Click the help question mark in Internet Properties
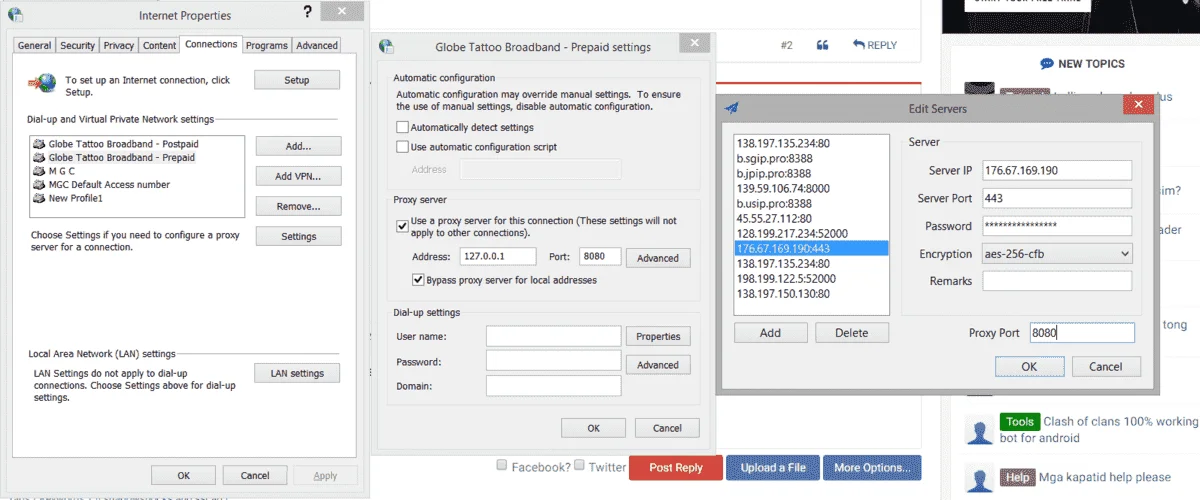The height and width of the screenshot is (500, 1200). tap(307, 12)
